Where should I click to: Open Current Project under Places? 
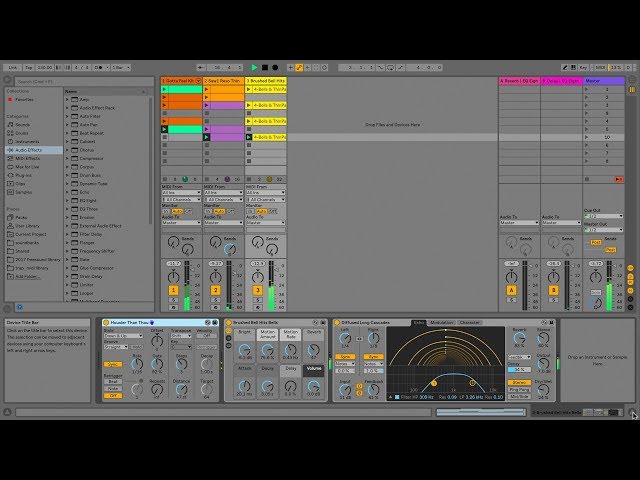(31, 234)
